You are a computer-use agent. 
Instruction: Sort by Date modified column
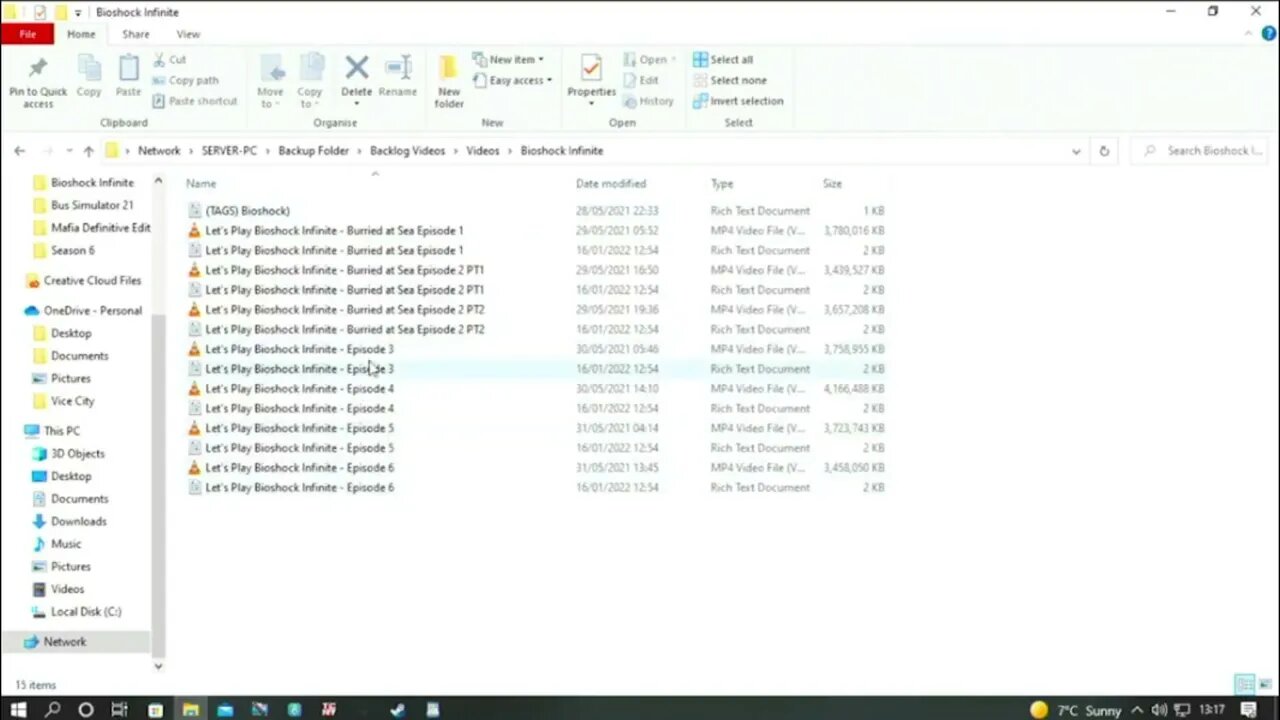click(611, 184)
